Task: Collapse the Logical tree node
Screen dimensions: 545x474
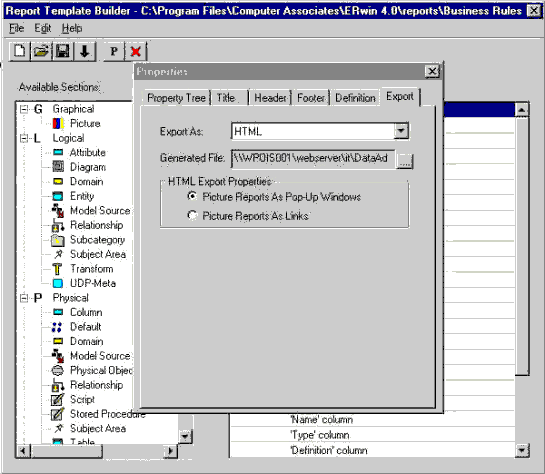Action: pyautogui.click(x=24, y=138)
